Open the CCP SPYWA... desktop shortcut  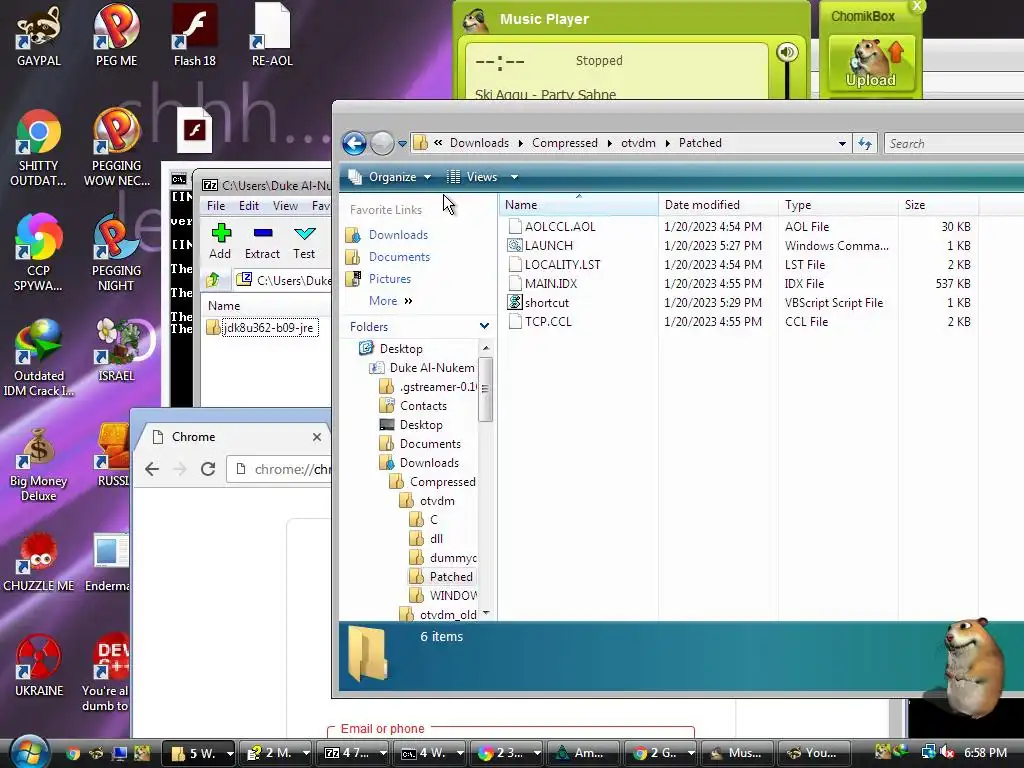(39, 253)
